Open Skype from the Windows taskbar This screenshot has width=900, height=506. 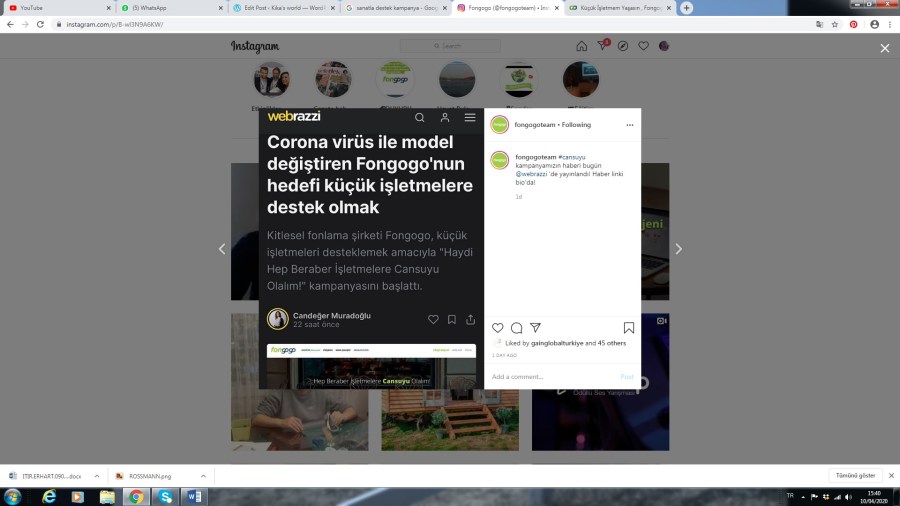[x=165, y=496]
